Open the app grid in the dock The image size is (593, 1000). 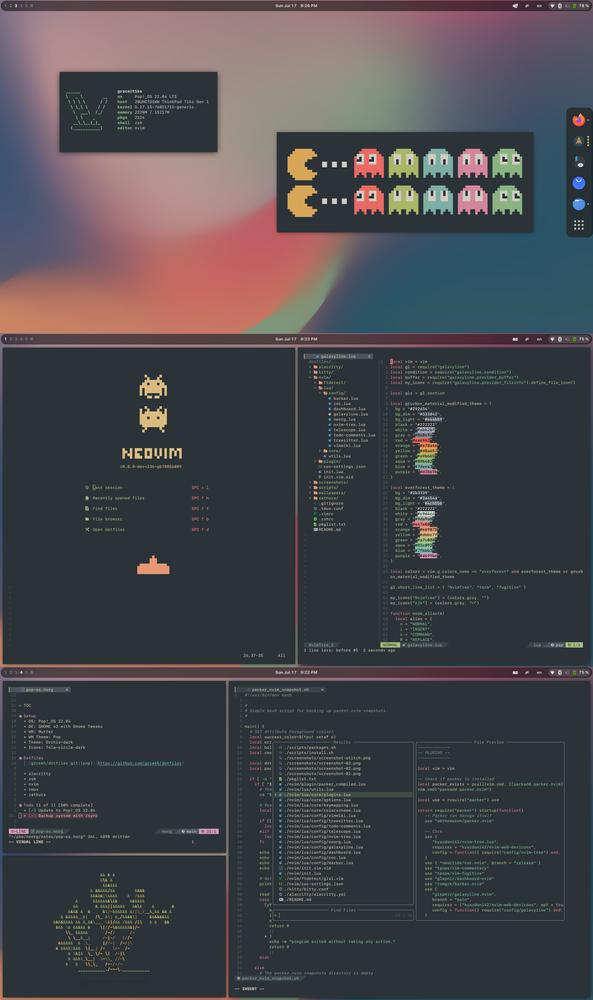(x=578, y=224)
